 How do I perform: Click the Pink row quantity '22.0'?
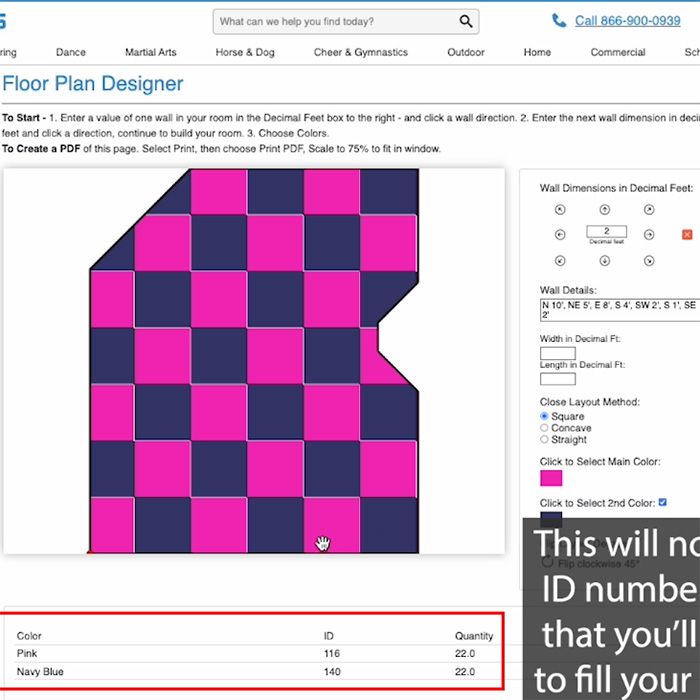465,653
